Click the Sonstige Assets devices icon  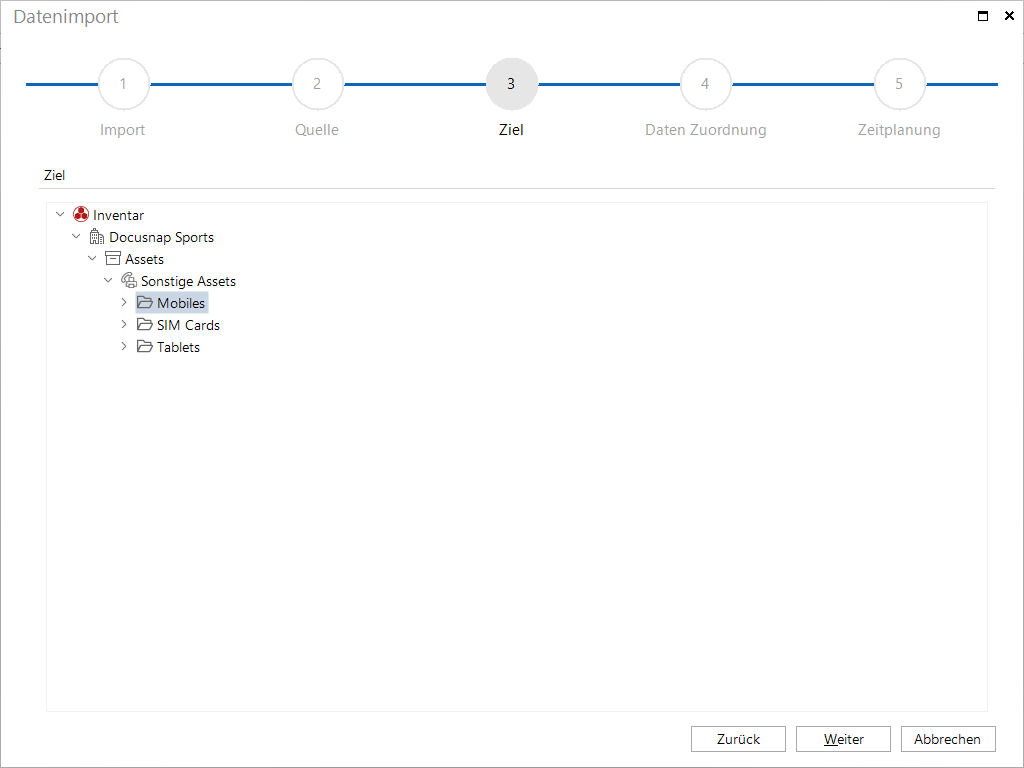pyautogui.click(x=129, y=281)
